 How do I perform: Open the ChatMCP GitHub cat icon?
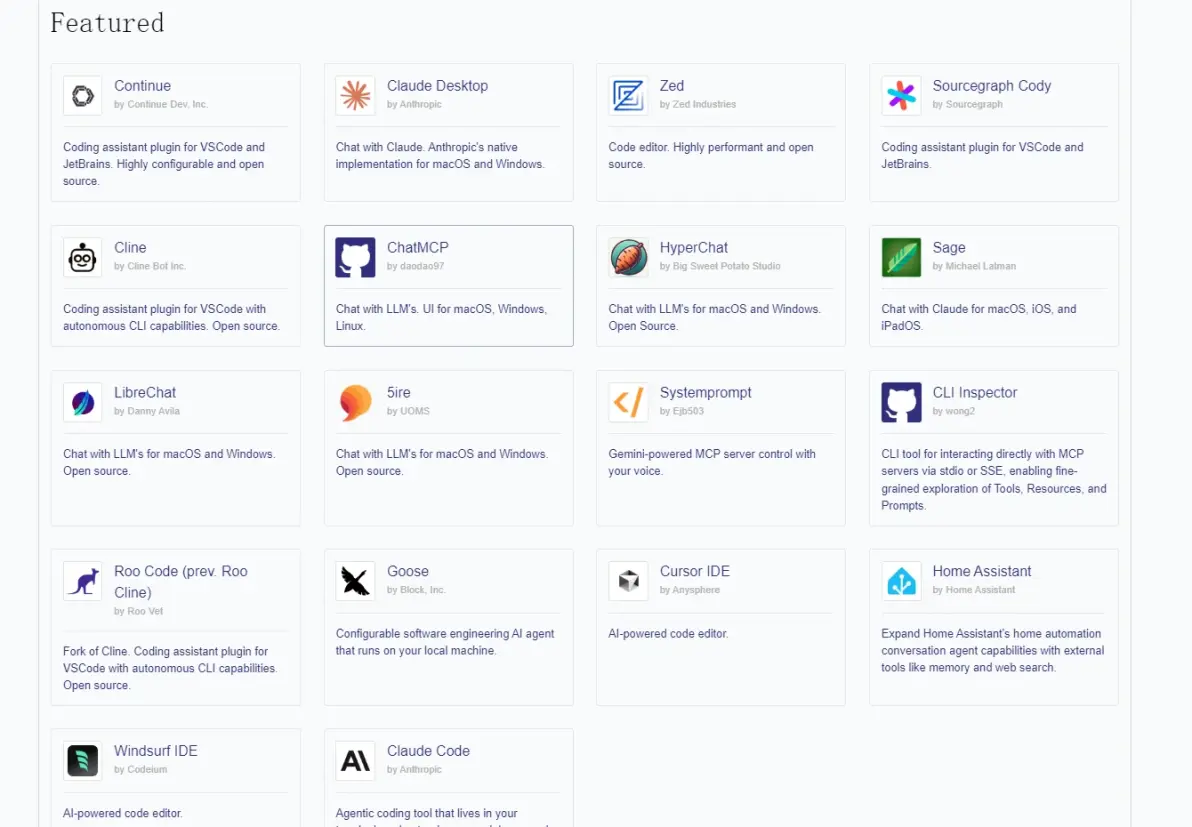coord(355,257)
